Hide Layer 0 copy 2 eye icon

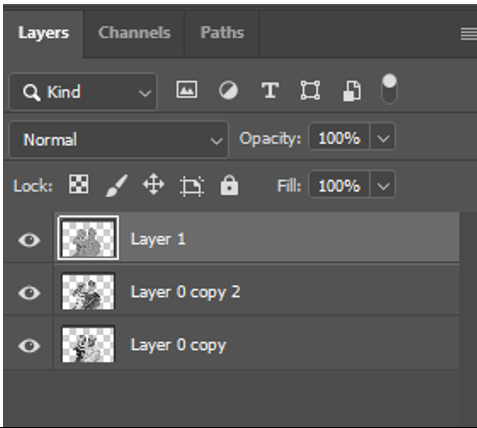(x=29, y=293)
